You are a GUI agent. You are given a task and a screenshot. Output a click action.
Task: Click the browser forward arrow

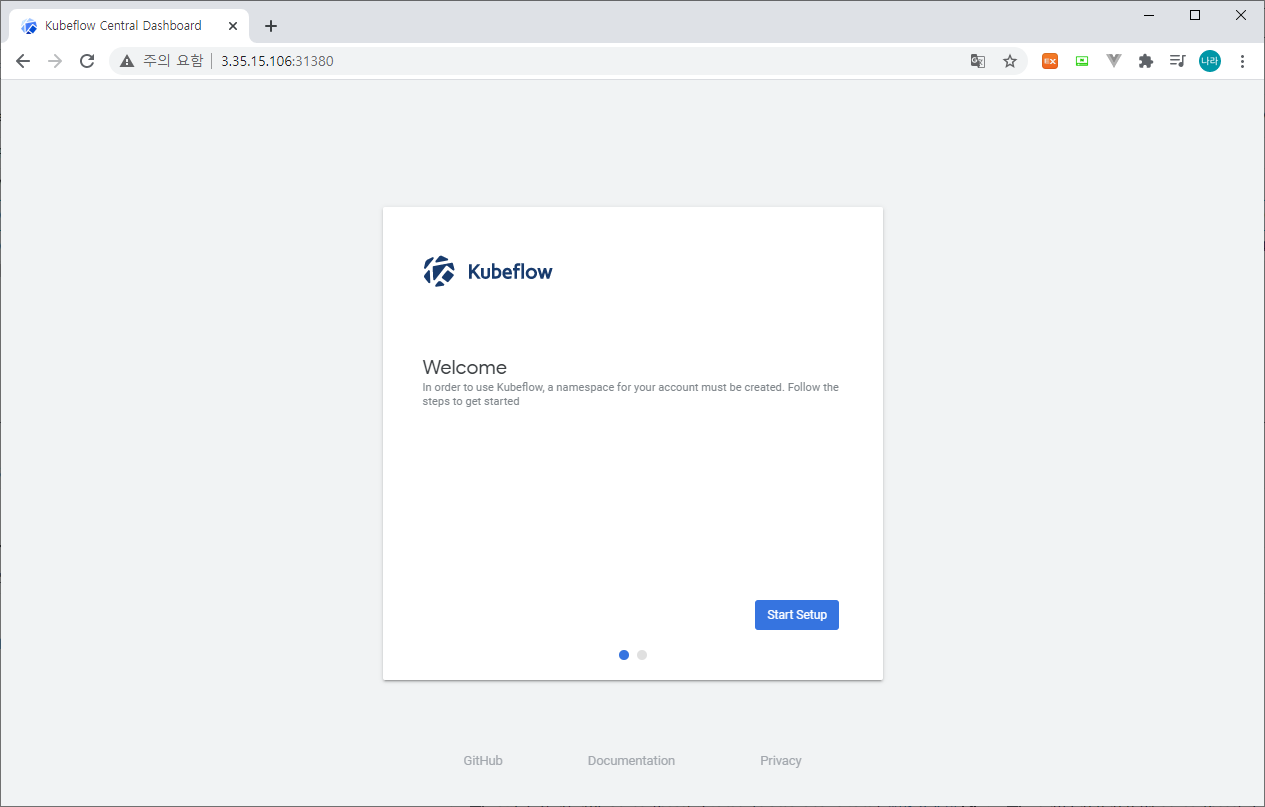coord(55,61)
